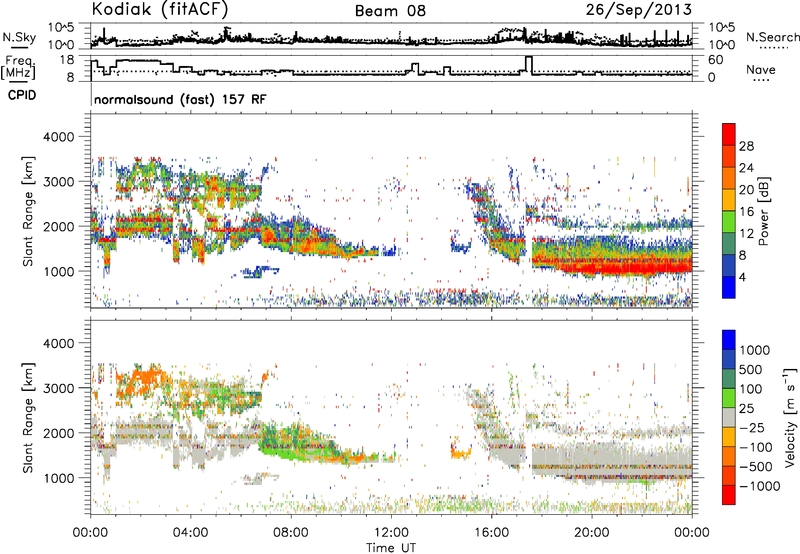The width and height of the screenshot is (800, 554).
Task: Click the 'N.Search' legend label
Action: pyautogui.click(x=773, y=37)
